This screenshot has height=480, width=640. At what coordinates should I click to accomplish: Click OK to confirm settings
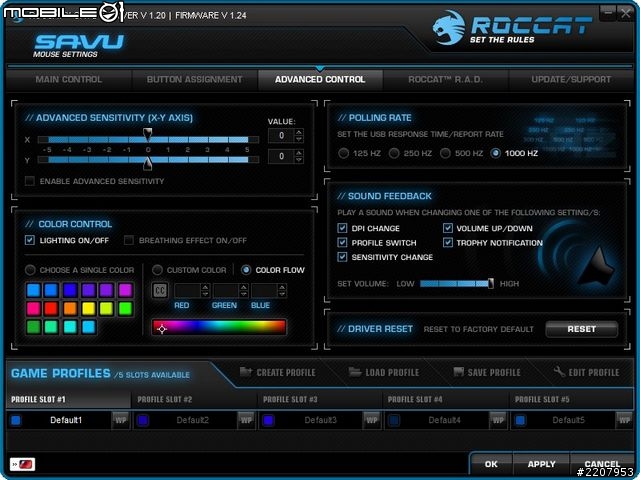click(491, 464)
